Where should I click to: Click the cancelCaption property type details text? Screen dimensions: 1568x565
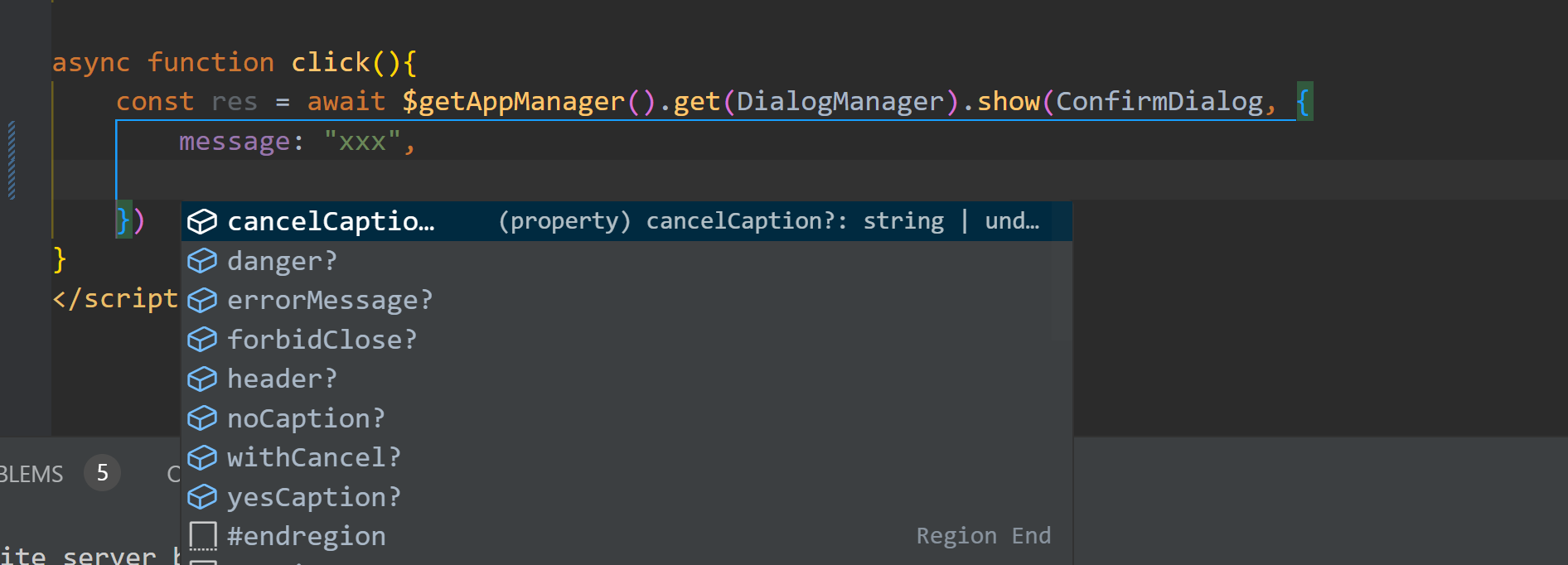pyautogui.click(x=768, y=221)
